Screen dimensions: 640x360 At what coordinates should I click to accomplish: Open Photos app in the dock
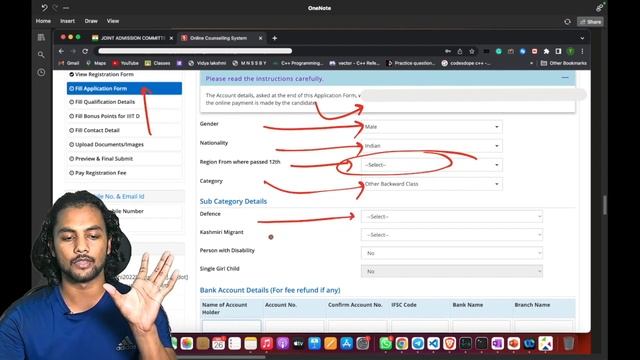tap(187, 343)
